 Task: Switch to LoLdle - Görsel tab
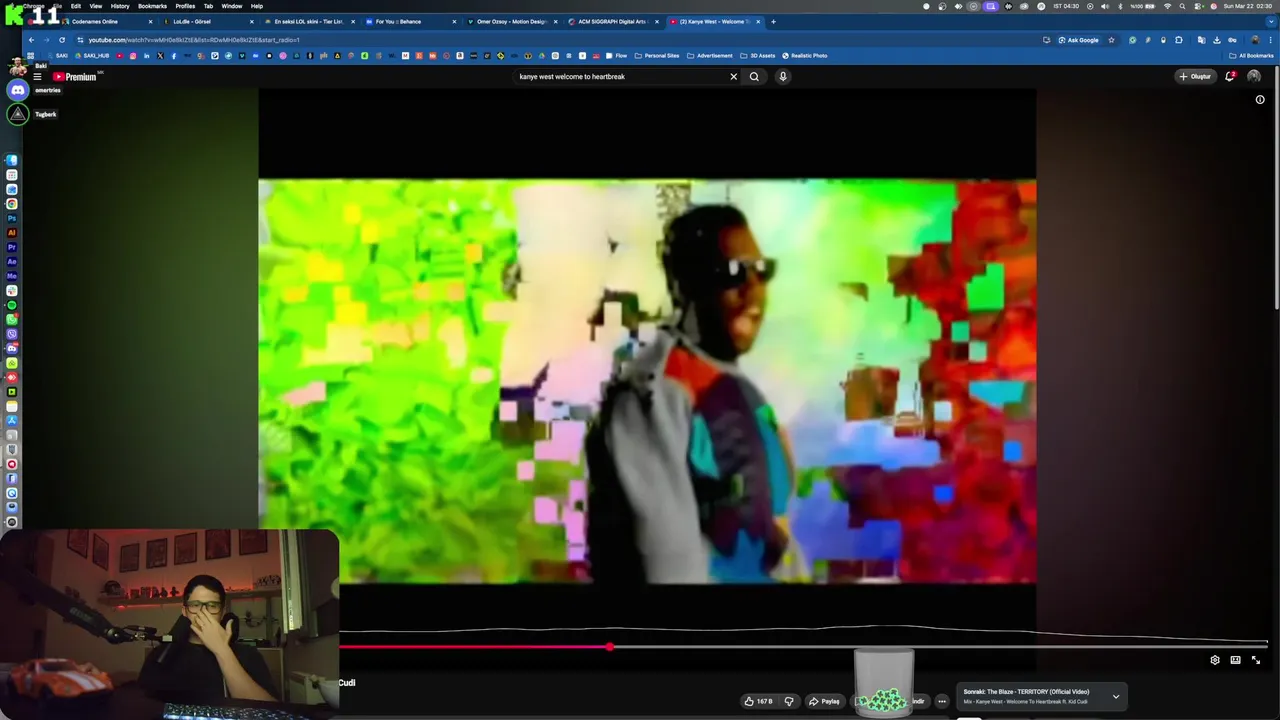(x=192, y=21)
